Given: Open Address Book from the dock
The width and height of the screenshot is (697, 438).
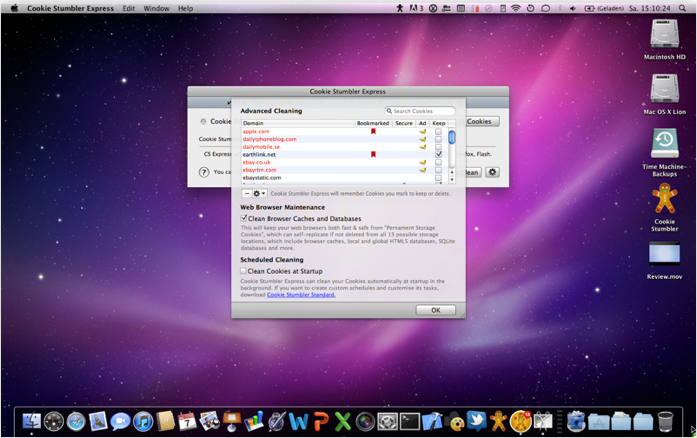Looking at the screenshot, I should (165, 421).
